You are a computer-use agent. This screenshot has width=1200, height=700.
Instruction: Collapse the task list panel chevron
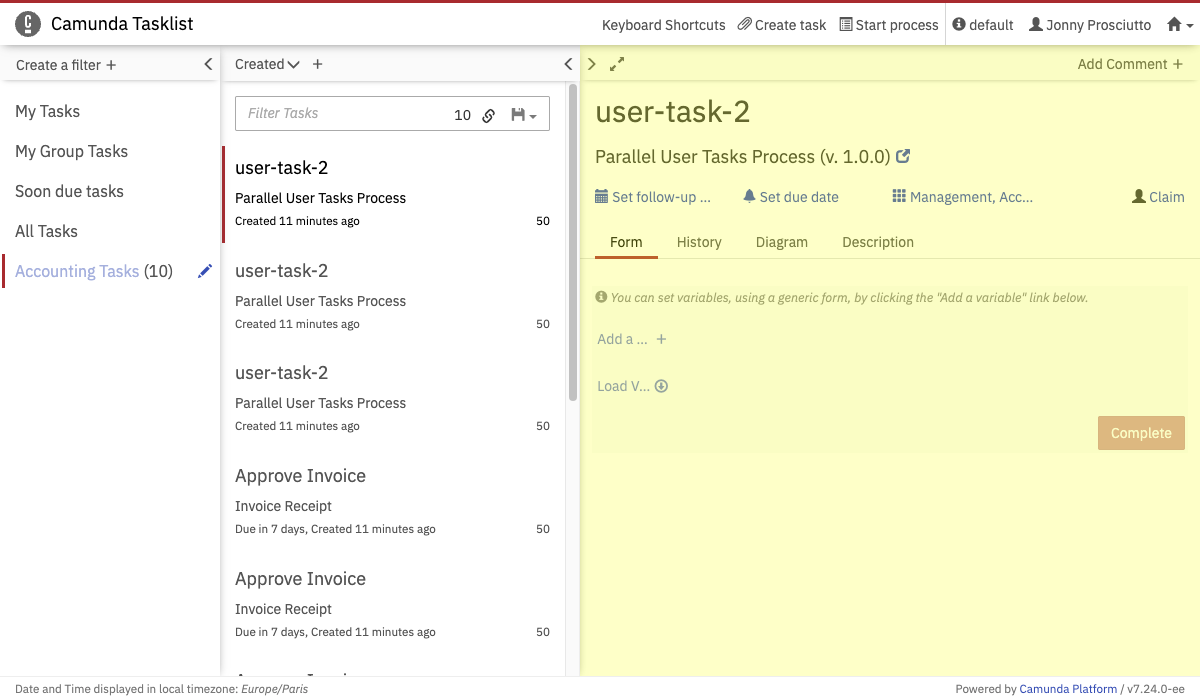[568, 64]
